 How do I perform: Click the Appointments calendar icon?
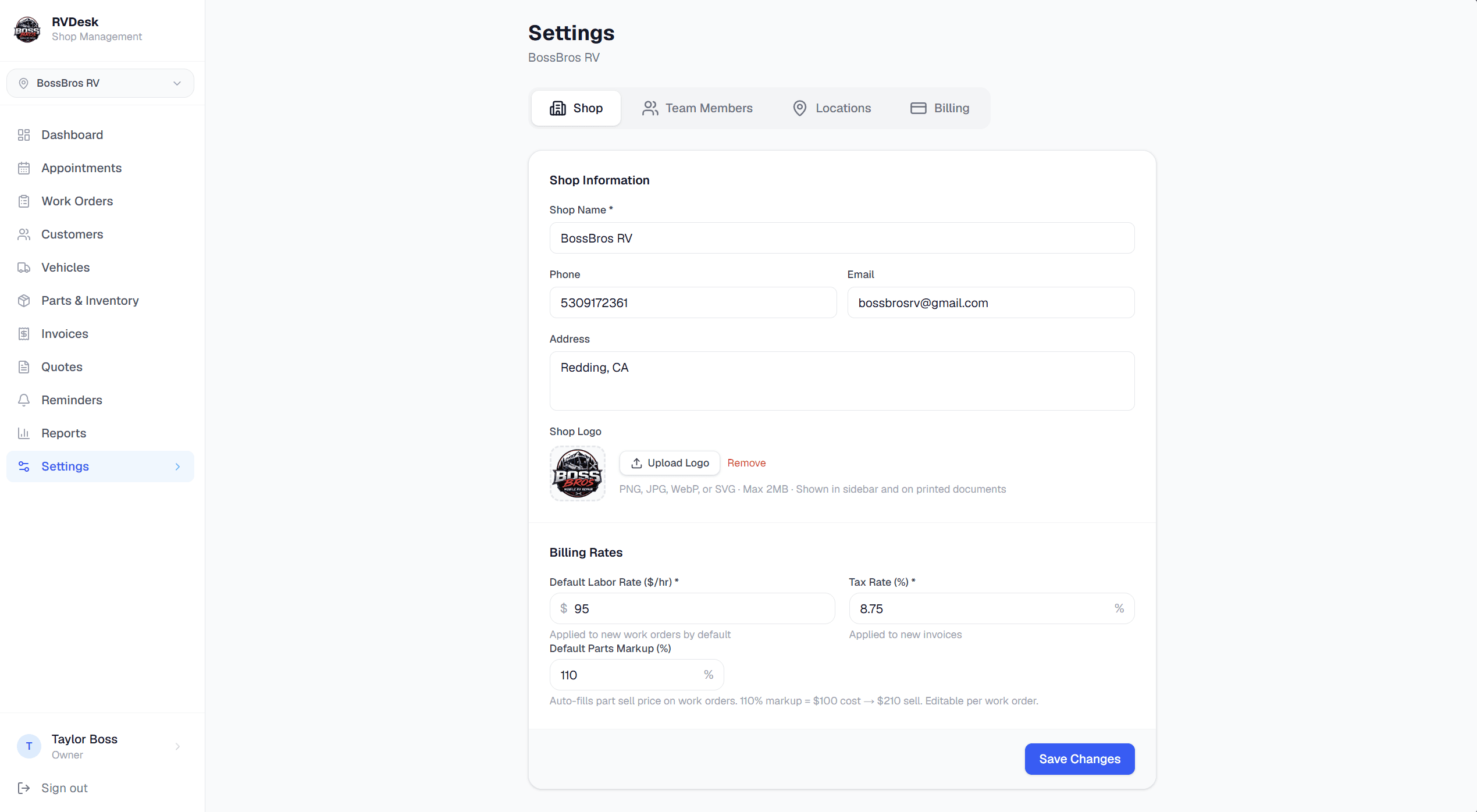point(24,168)
